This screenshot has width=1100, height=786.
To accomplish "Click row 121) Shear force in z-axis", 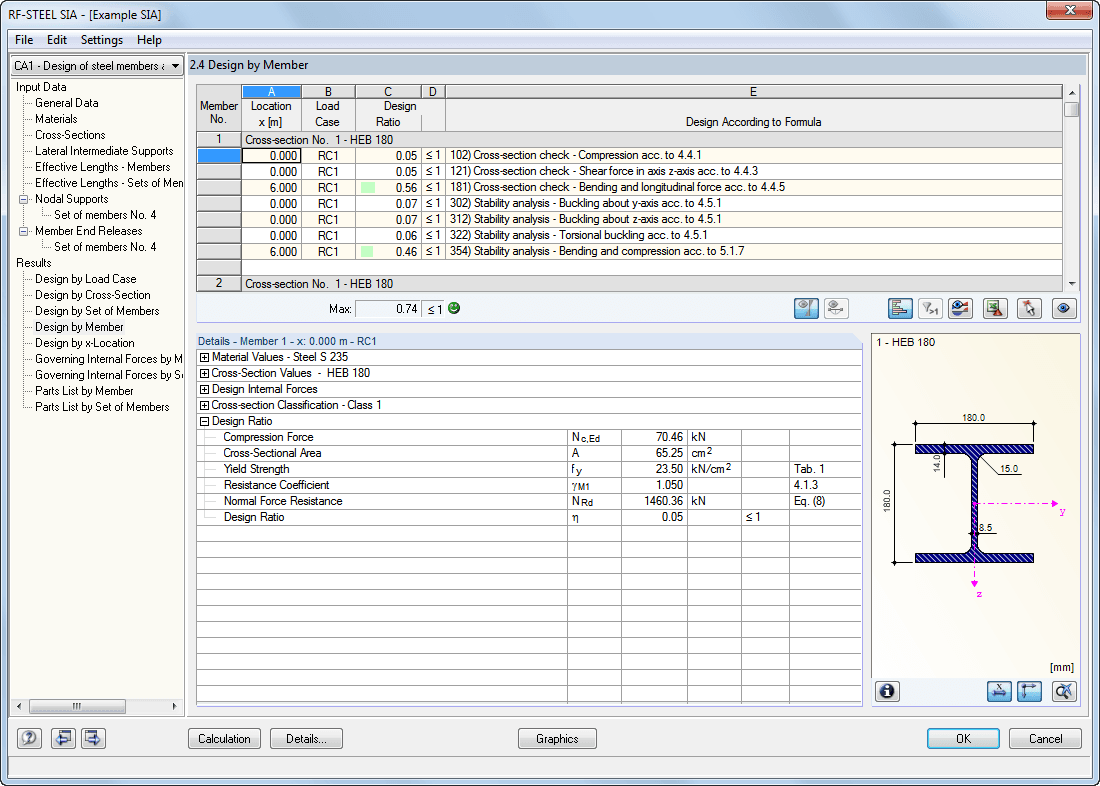I will tap(629, 171).
